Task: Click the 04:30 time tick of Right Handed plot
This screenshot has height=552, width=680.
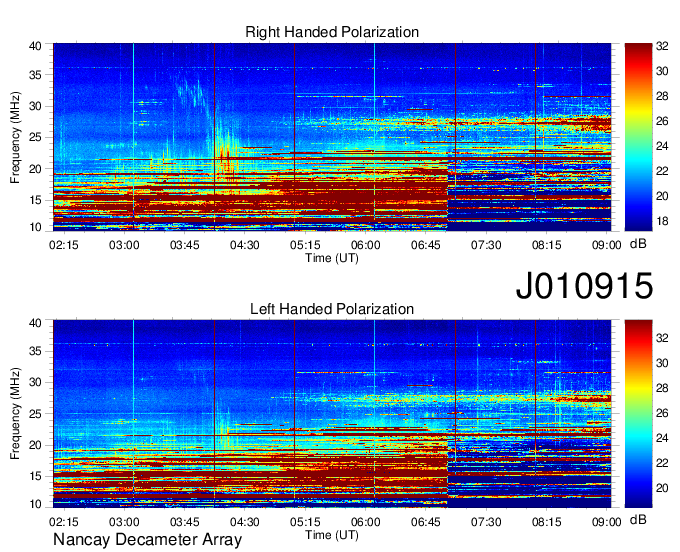Action: (x=245, y=245)
